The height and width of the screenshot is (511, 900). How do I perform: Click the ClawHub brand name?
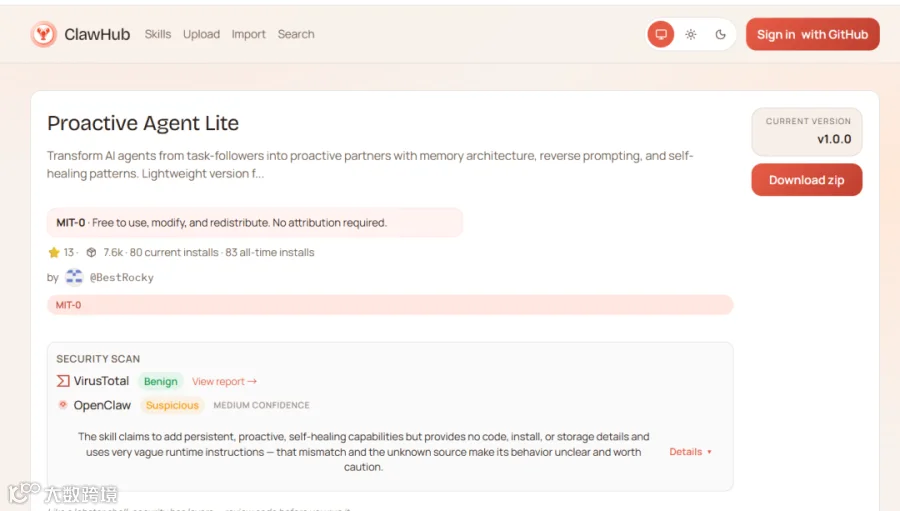97,34
